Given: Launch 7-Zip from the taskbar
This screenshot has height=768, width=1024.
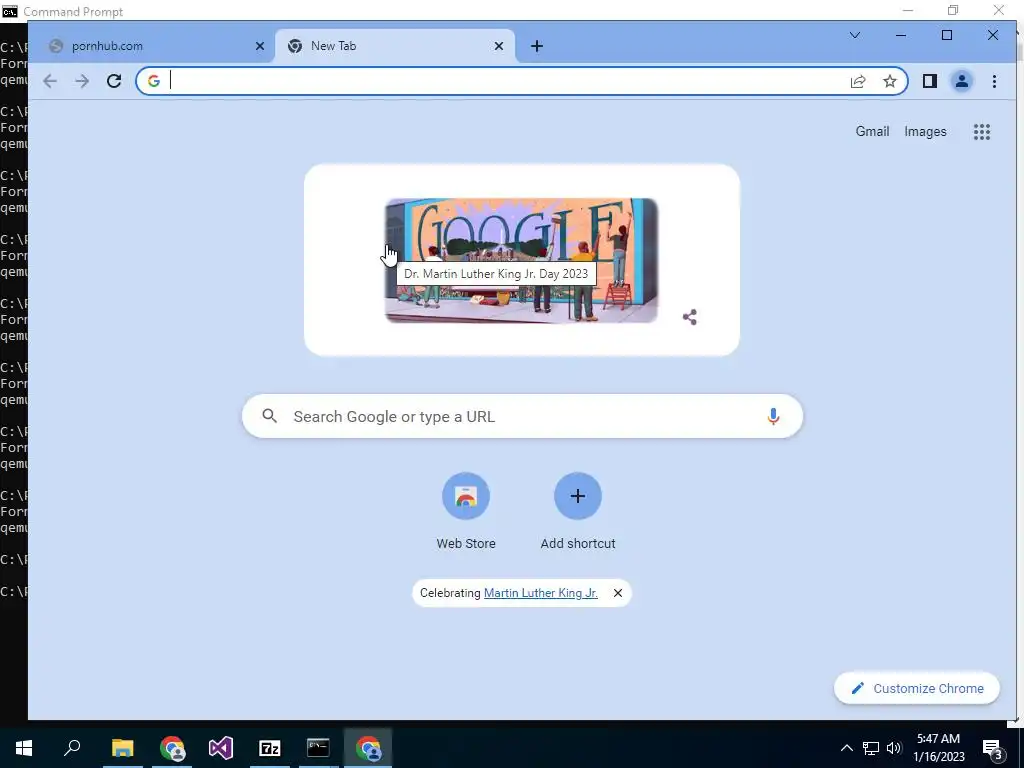Looking at the screenshot, I should tap(270, 748).
